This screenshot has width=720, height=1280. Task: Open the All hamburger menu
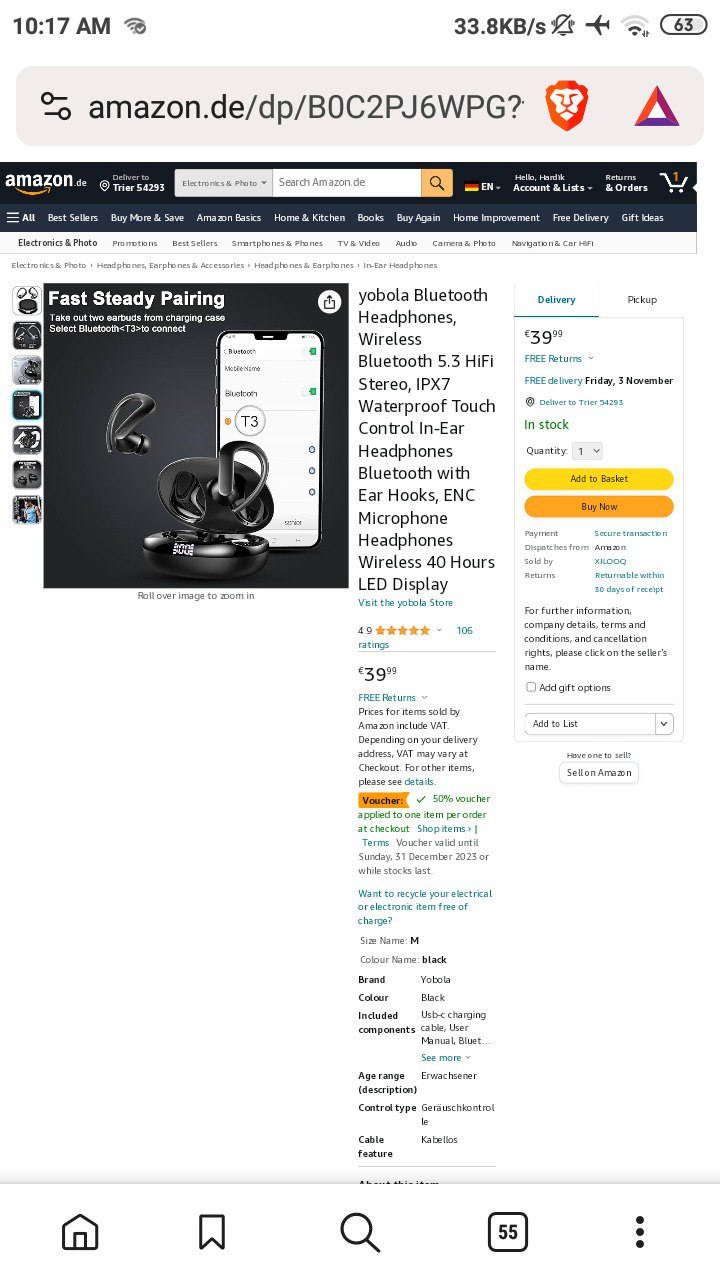21,217
